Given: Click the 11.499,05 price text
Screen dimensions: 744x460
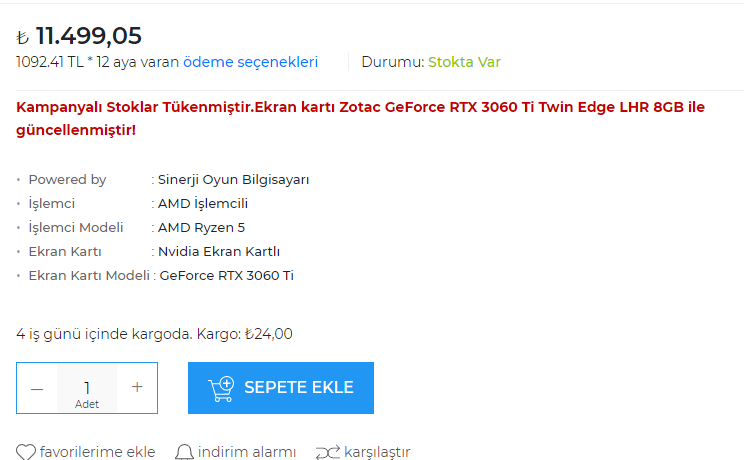Looking at the screenshot, I should click(88, 36).
